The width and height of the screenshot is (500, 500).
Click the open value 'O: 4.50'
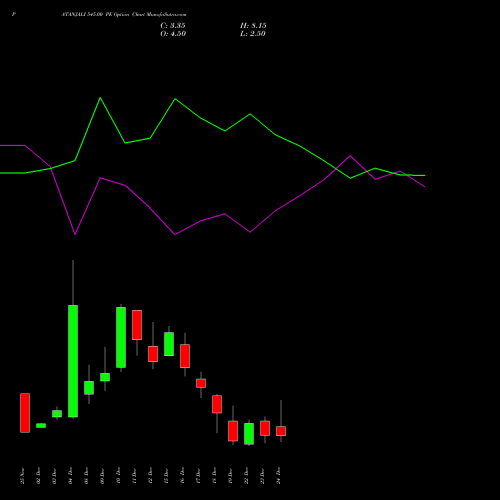tap(173, 34)
